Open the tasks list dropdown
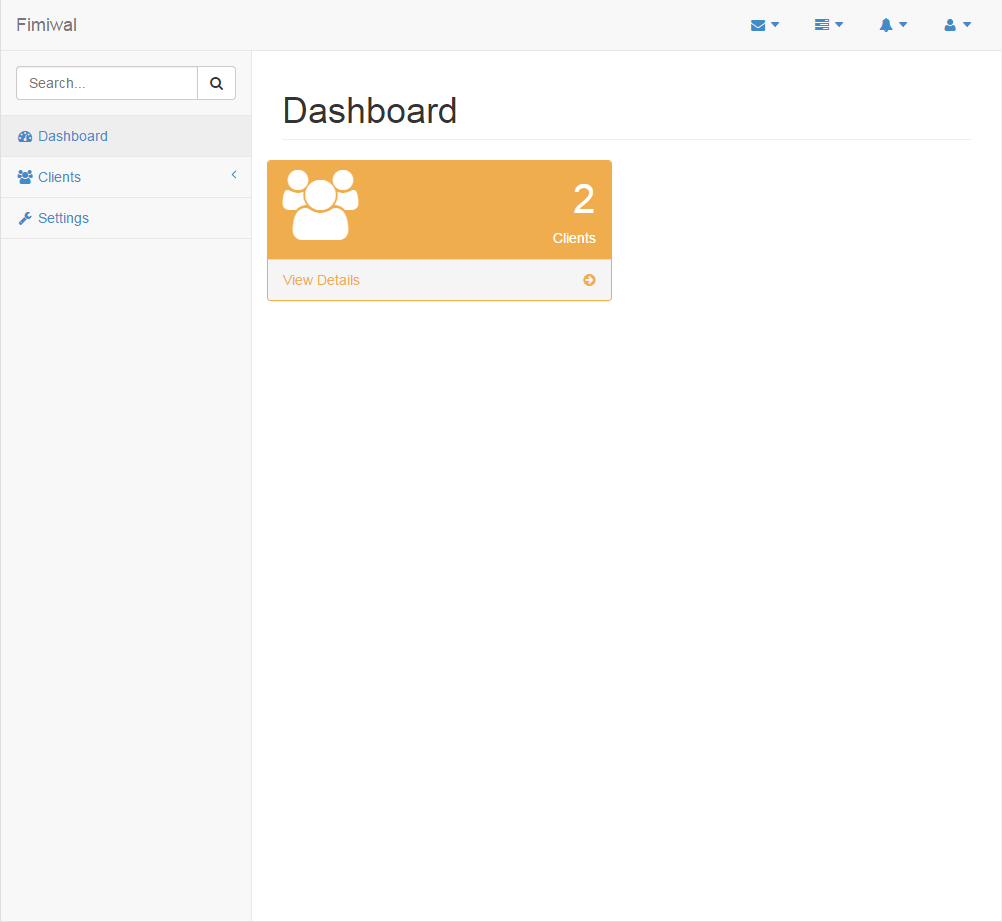 829,25
